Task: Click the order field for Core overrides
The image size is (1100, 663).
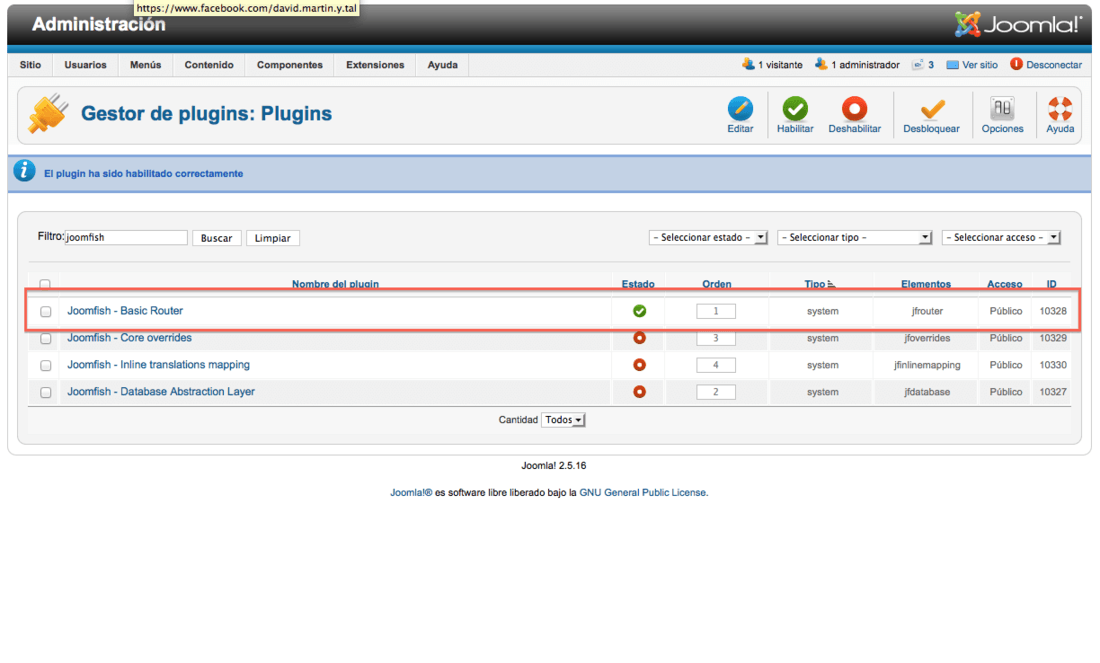Action: pyautogui.click(x=716, y=338)
